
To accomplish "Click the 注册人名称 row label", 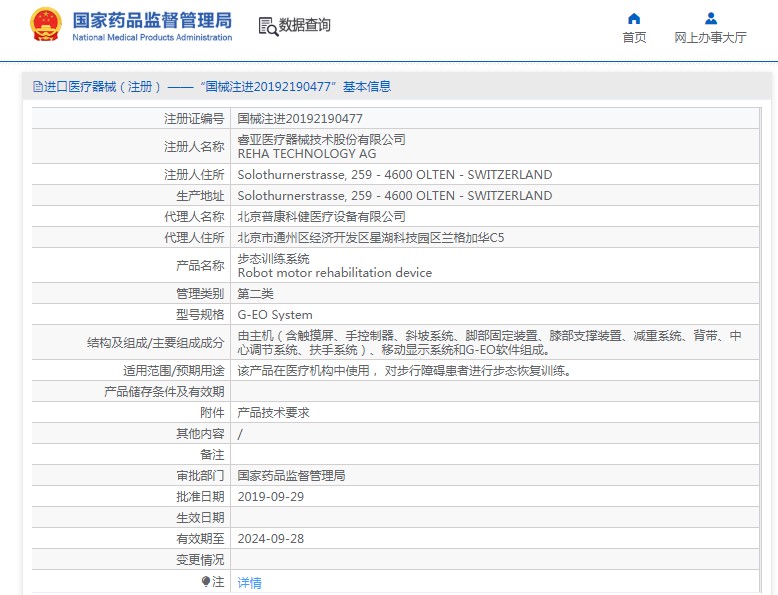I will (x=194, y=147).
